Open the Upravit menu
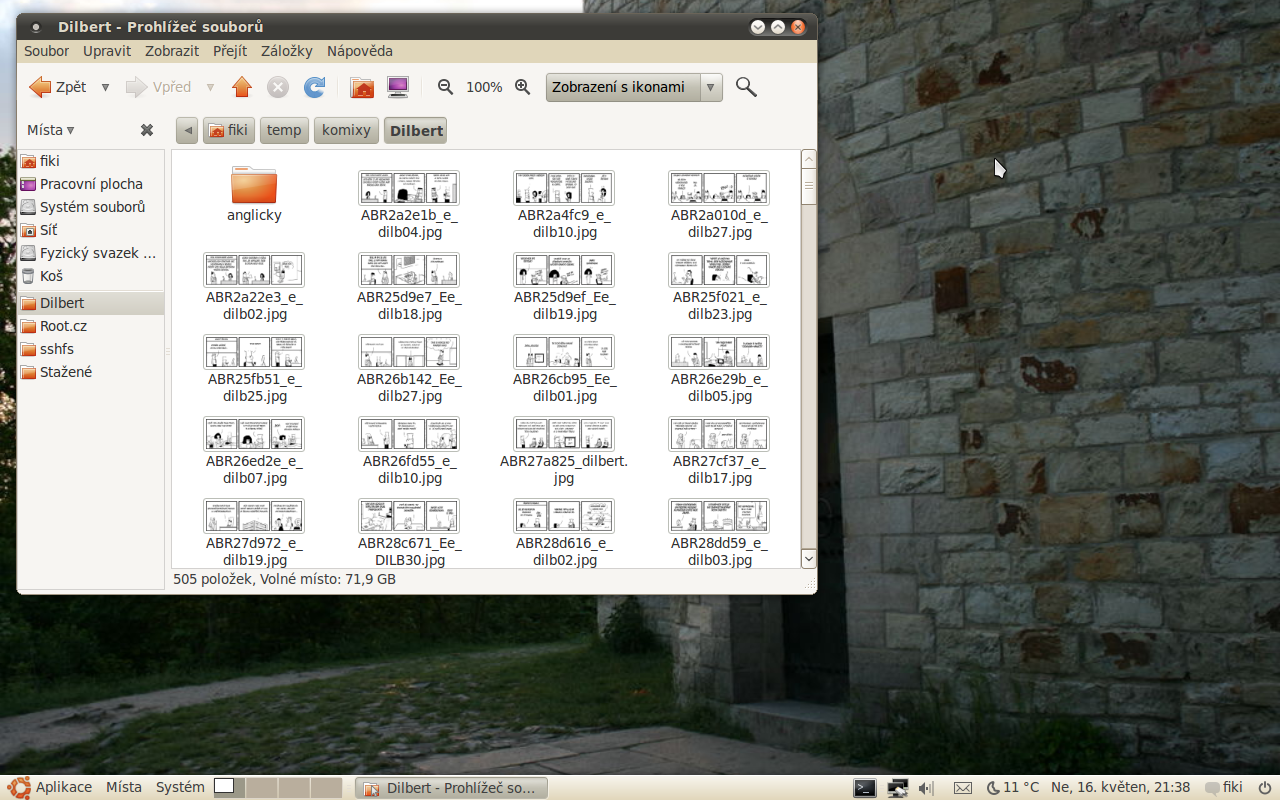This screenshot has width=1280, height=800. tap(107, 51)
